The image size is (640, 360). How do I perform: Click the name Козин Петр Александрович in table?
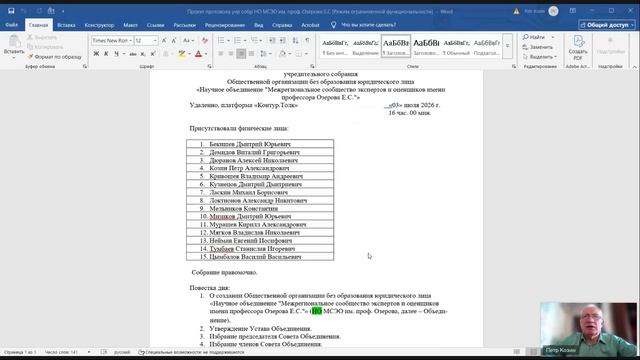point(249,168)
